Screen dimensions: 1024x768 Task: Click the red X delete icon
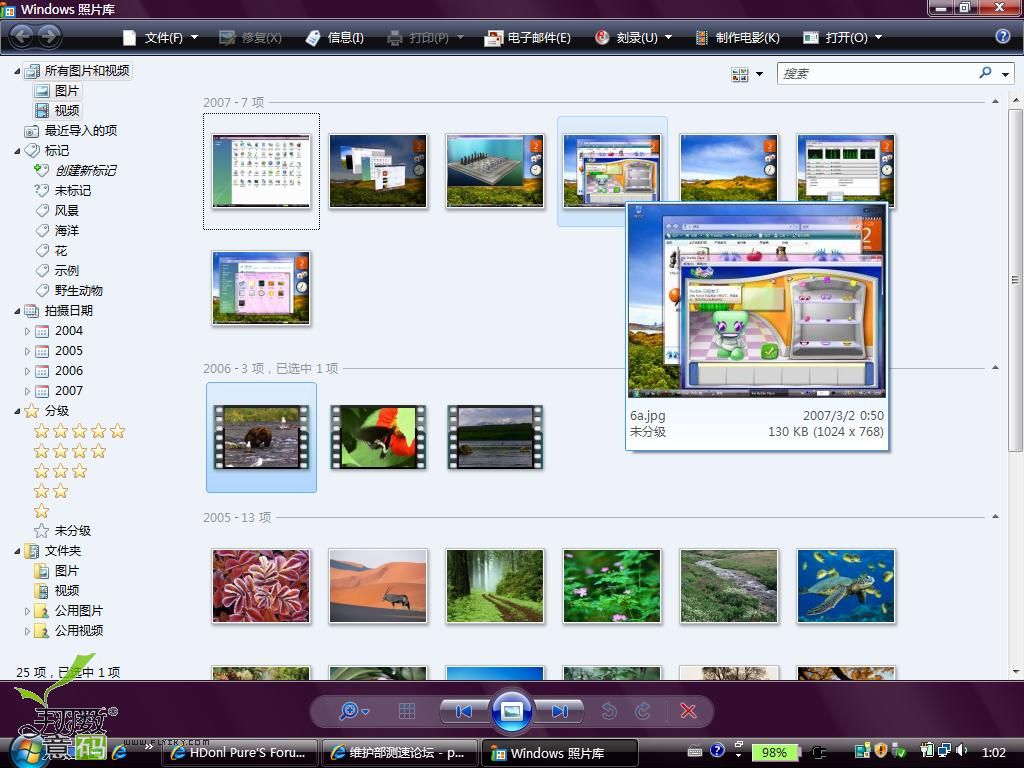pyautogui.click(x=688, y=711)
